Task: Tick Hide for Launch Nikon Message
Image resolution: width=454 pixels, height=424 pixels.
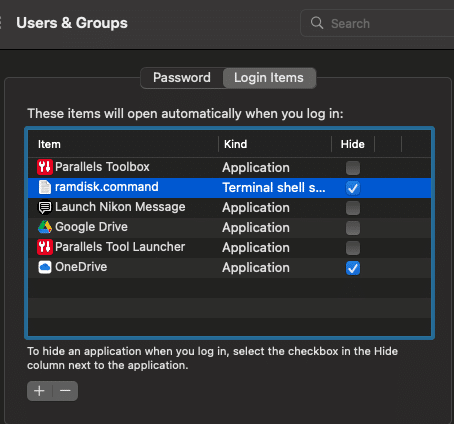Action: coord(353,208)
